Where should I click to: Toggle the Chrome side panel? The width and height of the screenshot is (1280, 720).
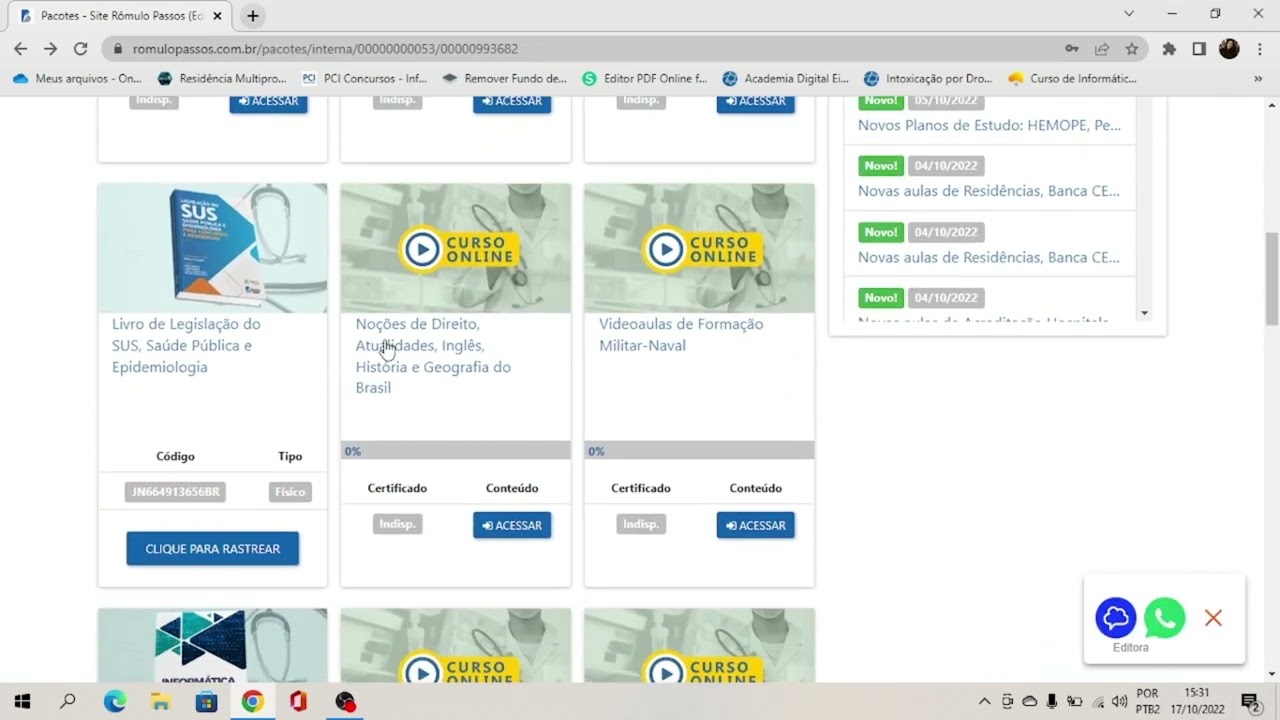pyautogui.click(x=1199, y=48)
